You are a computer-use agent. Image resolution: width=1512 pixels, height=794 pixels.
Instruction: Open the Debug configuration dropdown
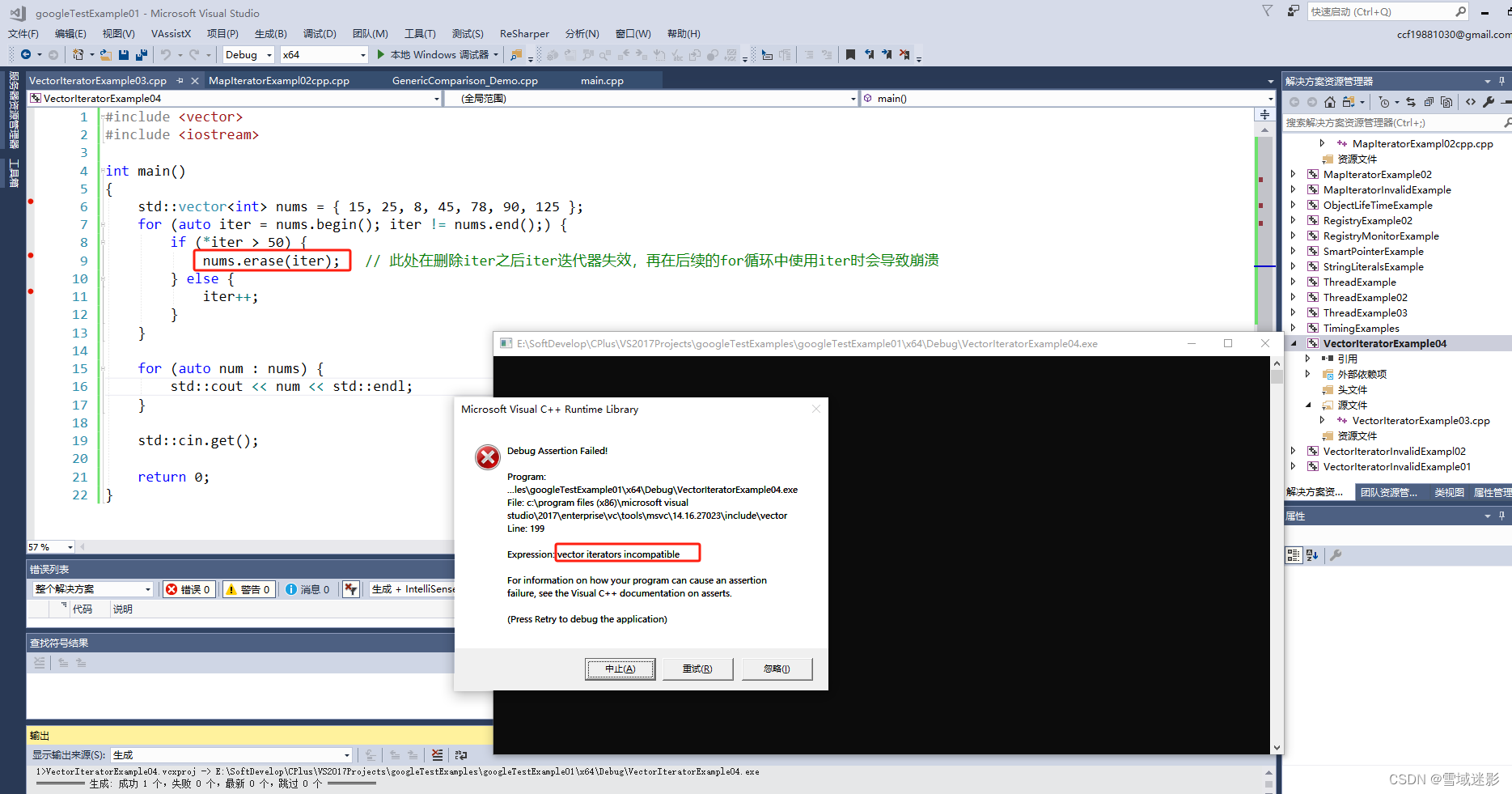coord(248,54)
